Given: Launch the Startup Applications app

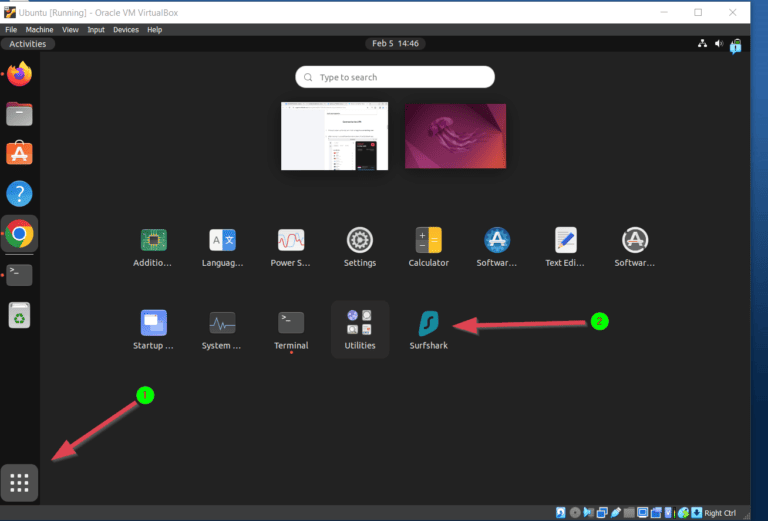Looking at the screenshot, I should [153, 330].
